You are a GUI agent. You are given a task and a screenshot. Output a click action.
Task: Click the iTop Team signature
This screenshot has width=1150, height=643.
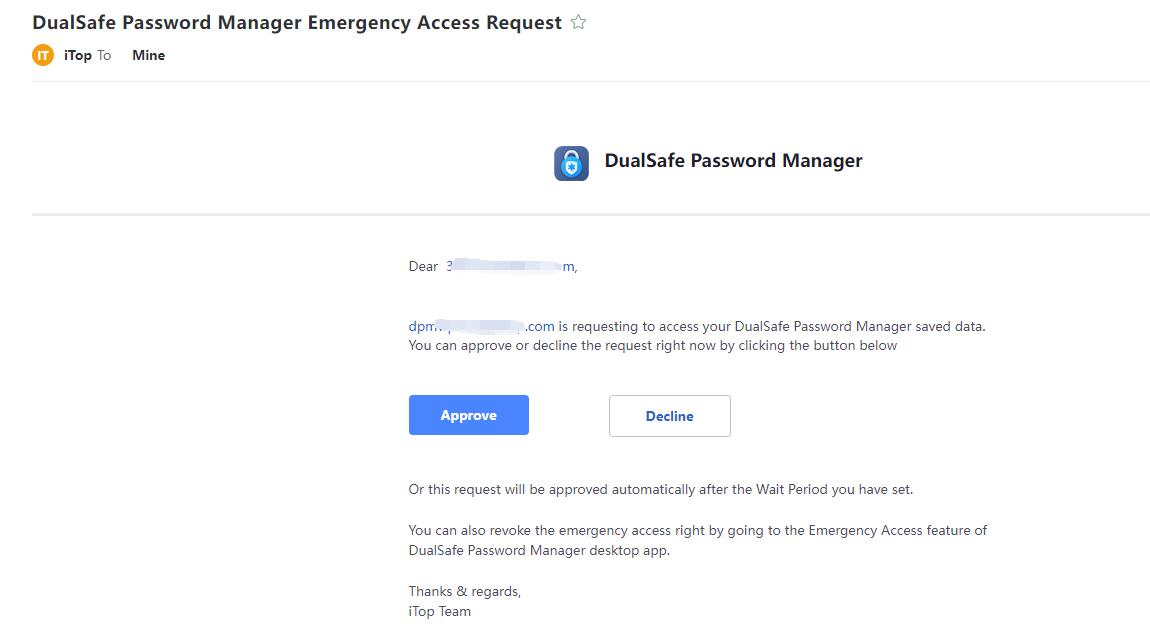tap(439, 611)
